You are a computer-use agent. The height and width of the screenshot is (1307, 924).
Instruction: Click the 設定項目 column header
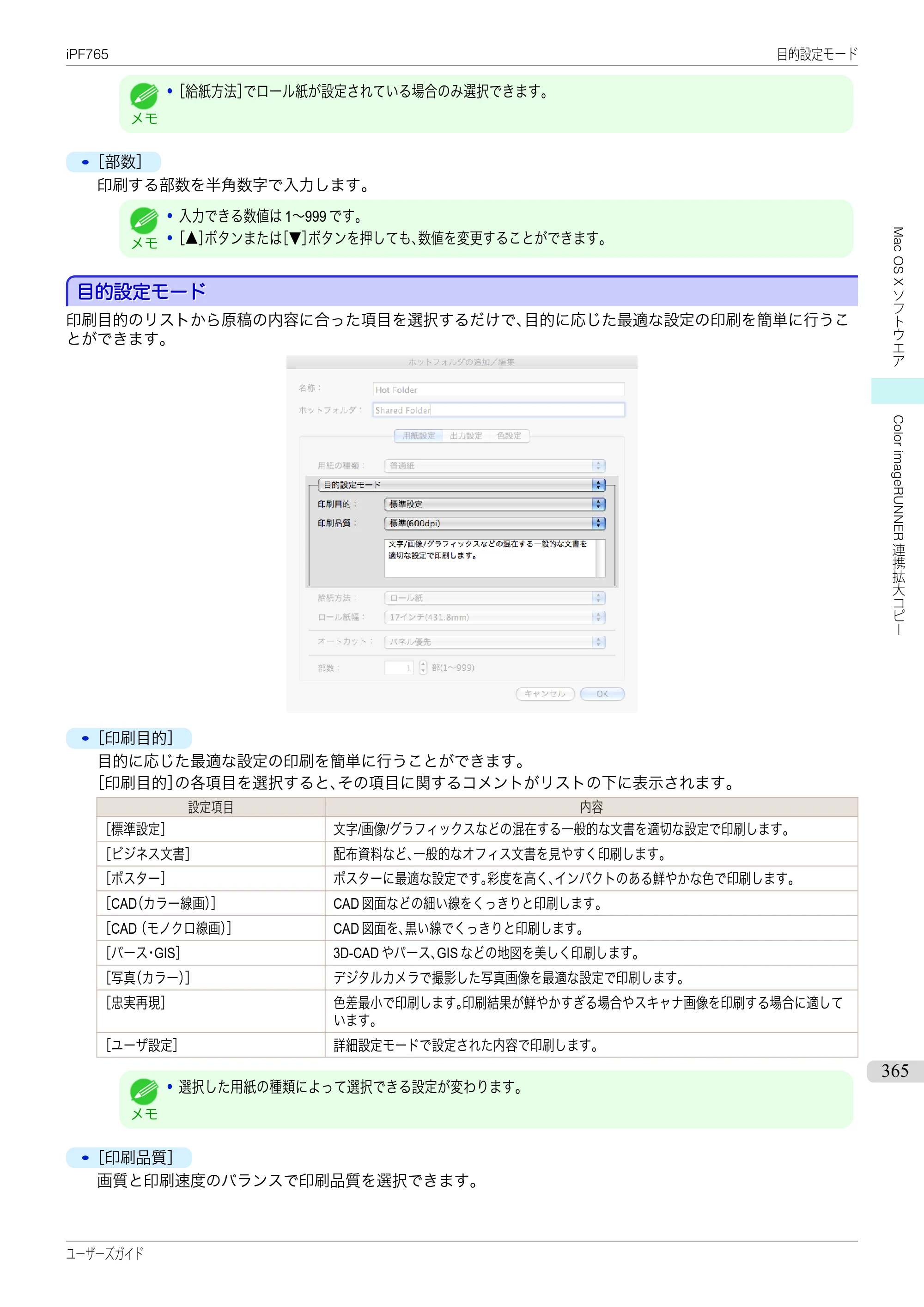pos(211,807)
